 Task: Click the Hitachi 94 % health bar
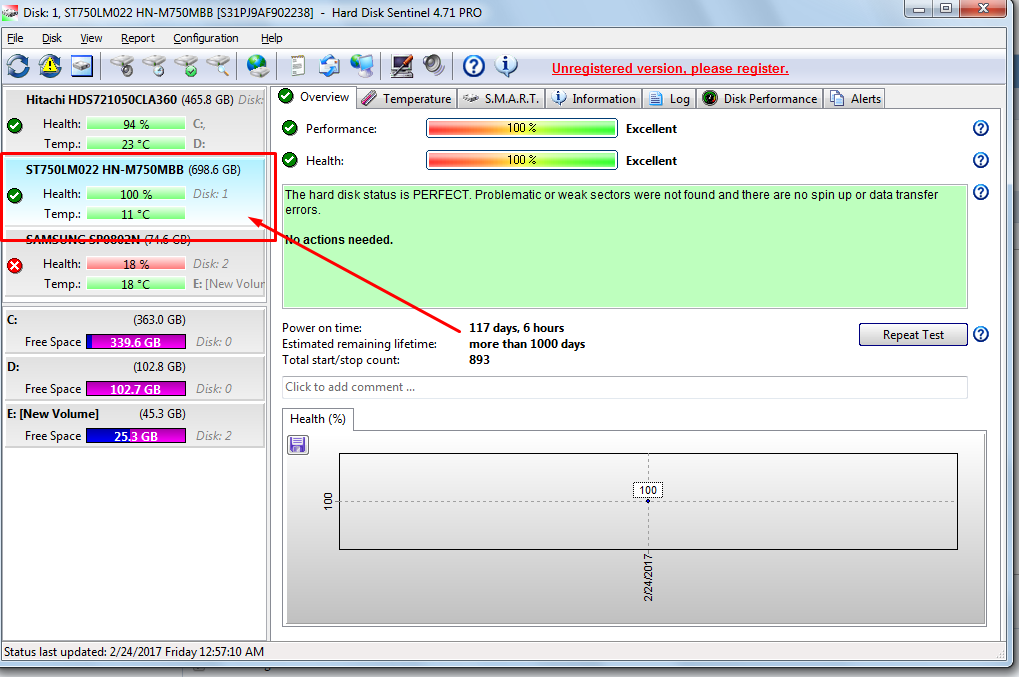pos(136,124)
